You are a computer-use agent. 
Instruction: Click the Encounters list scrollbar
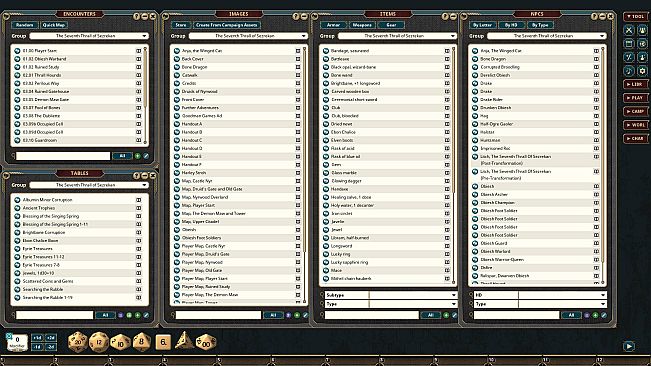145,95
